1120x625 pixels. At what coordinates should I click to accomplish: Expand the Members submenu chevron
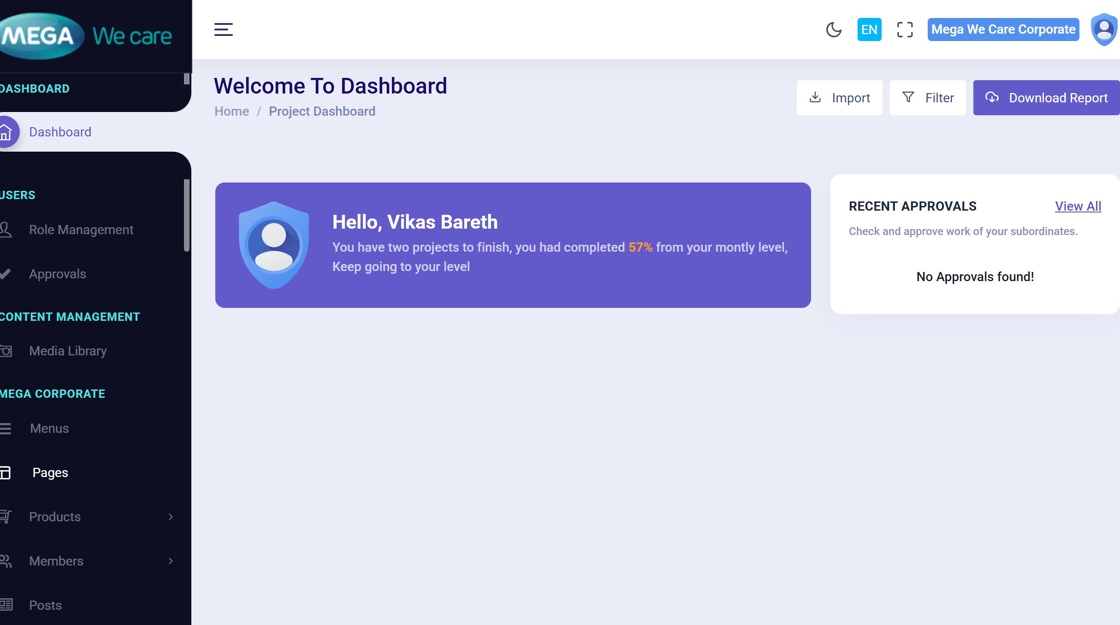point(170,561)
